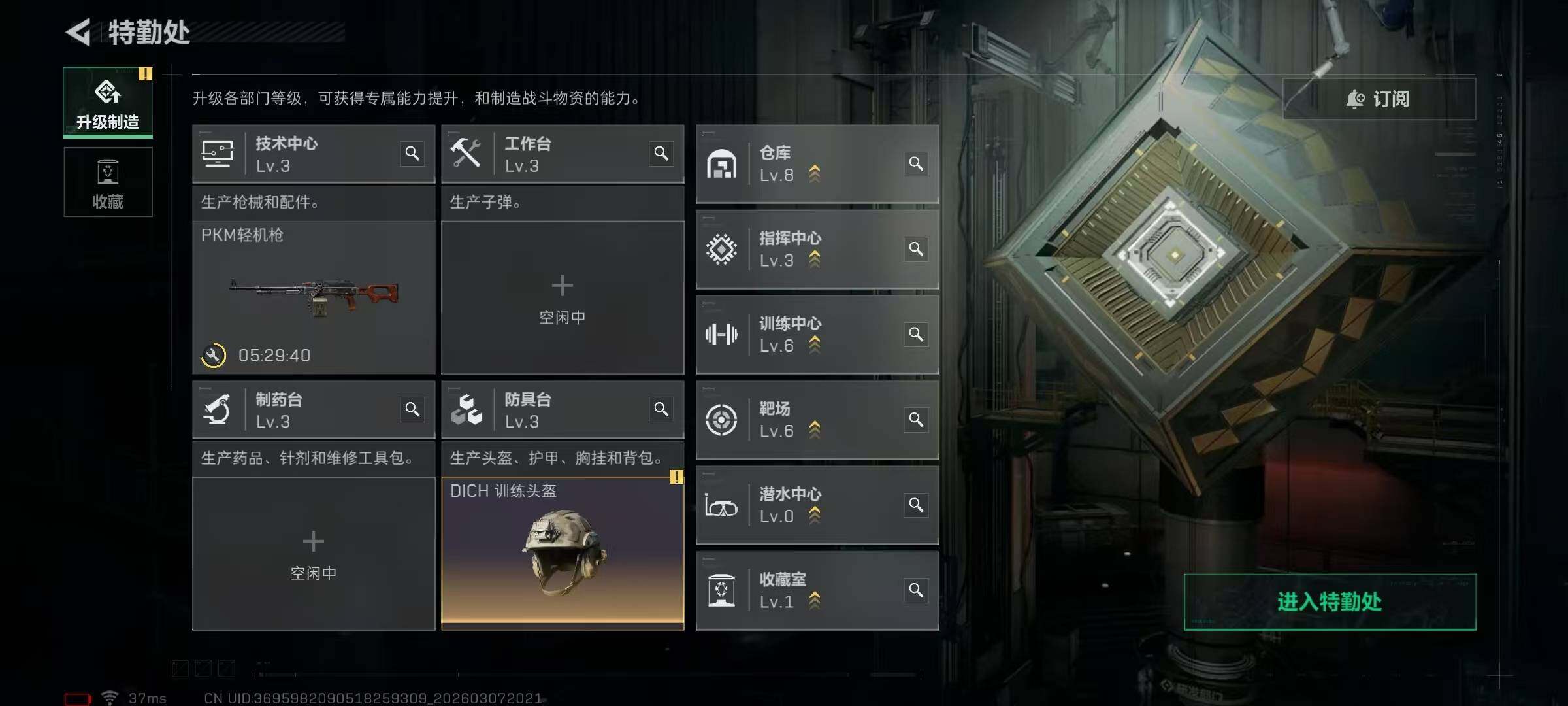Select the PKM轻机枪 production timer card
Viewport: 1568px width, 706px height.
314,297
